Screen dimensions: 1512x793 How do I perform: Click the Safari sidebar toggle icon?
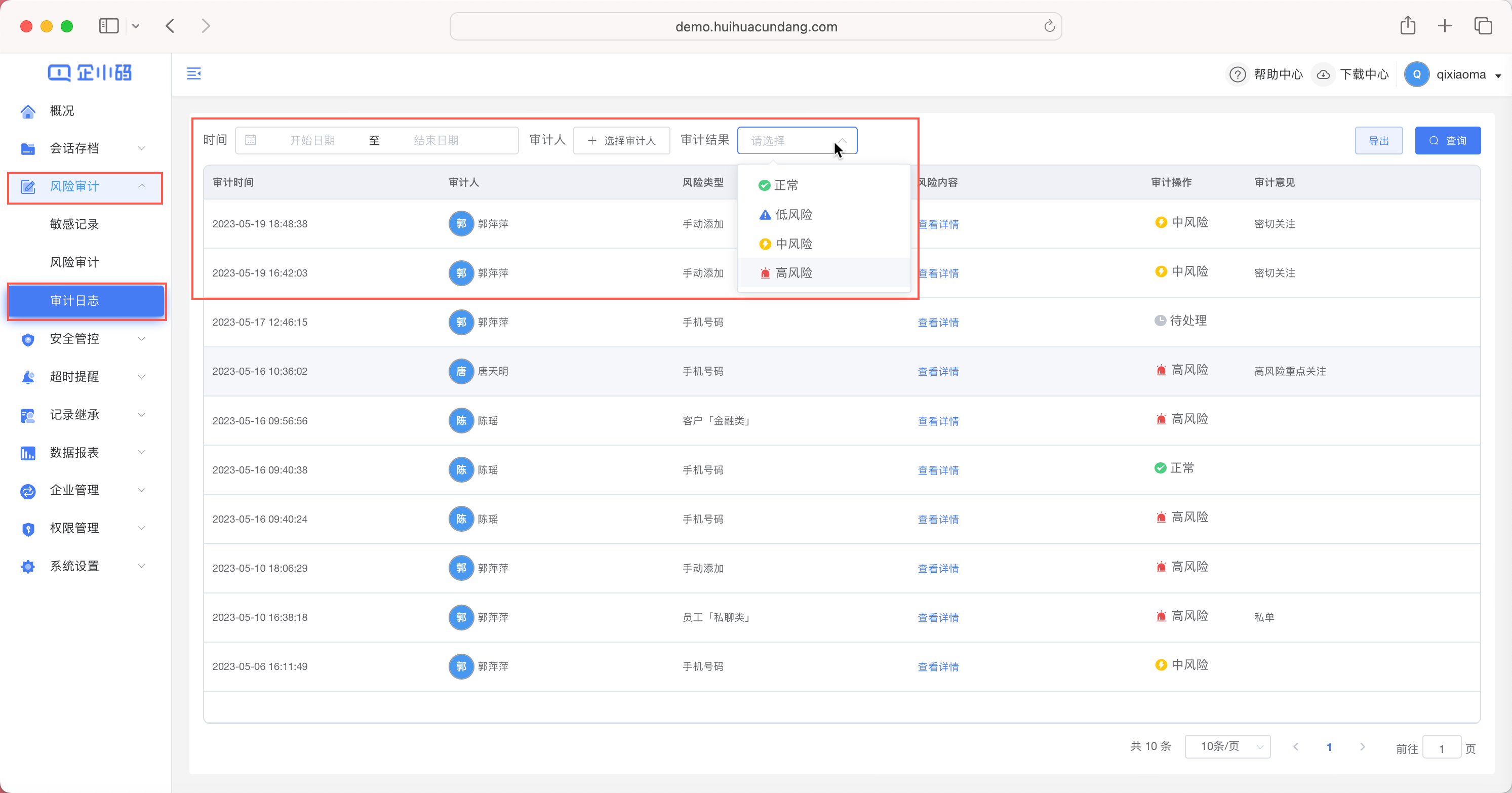[108, 26]
